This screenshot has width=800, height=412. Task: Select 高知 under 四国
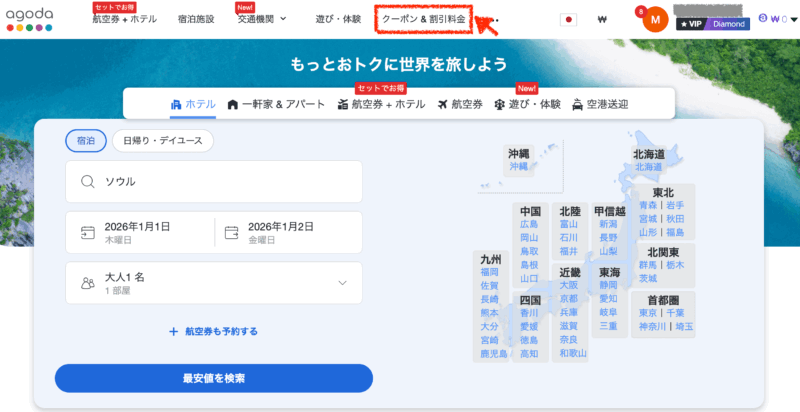click(x=529, y=353)
